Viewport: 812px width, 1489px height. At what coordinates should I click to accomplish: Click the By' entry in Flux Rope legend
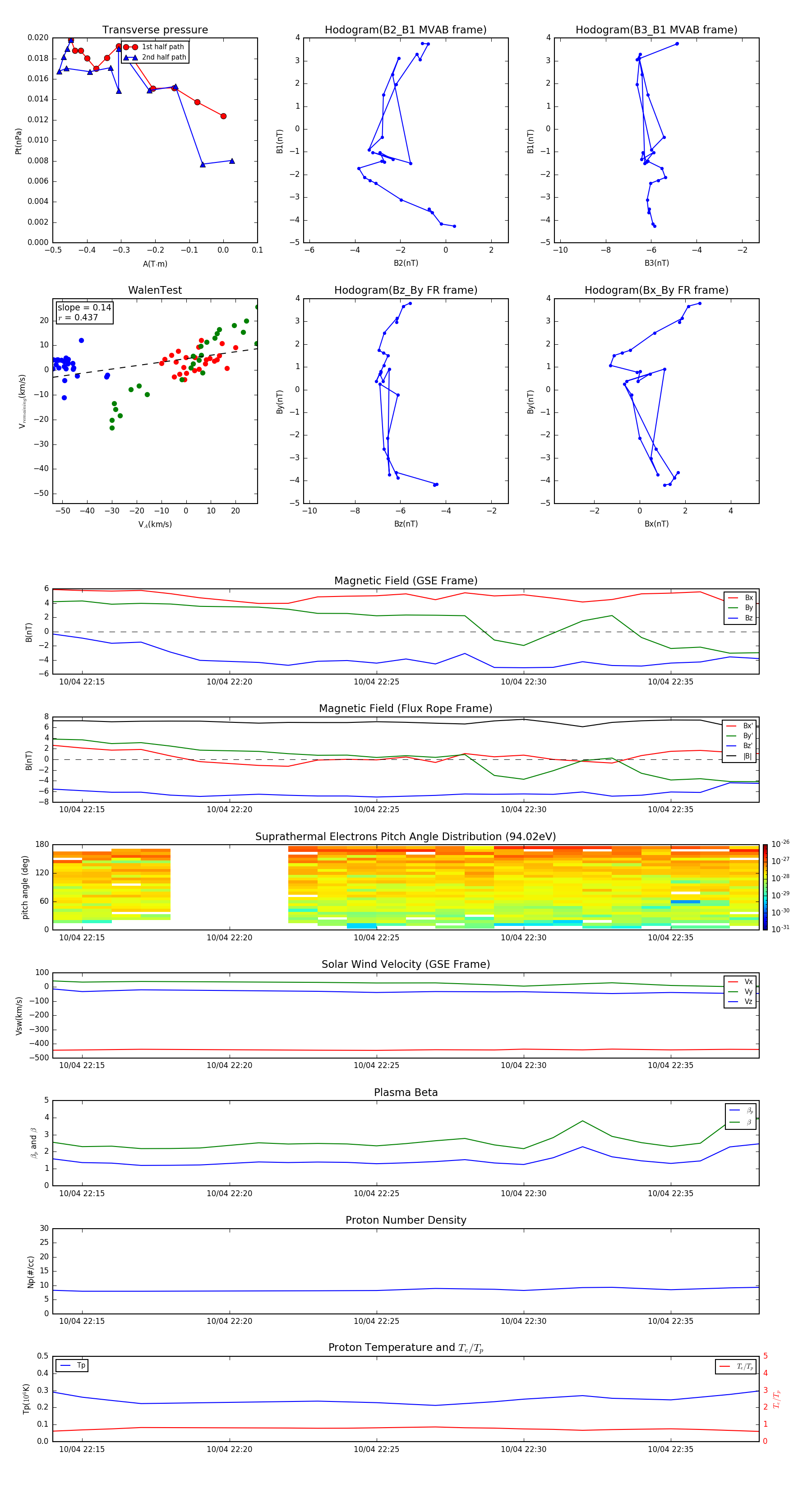pyautogui.click(x=739, y=736)
